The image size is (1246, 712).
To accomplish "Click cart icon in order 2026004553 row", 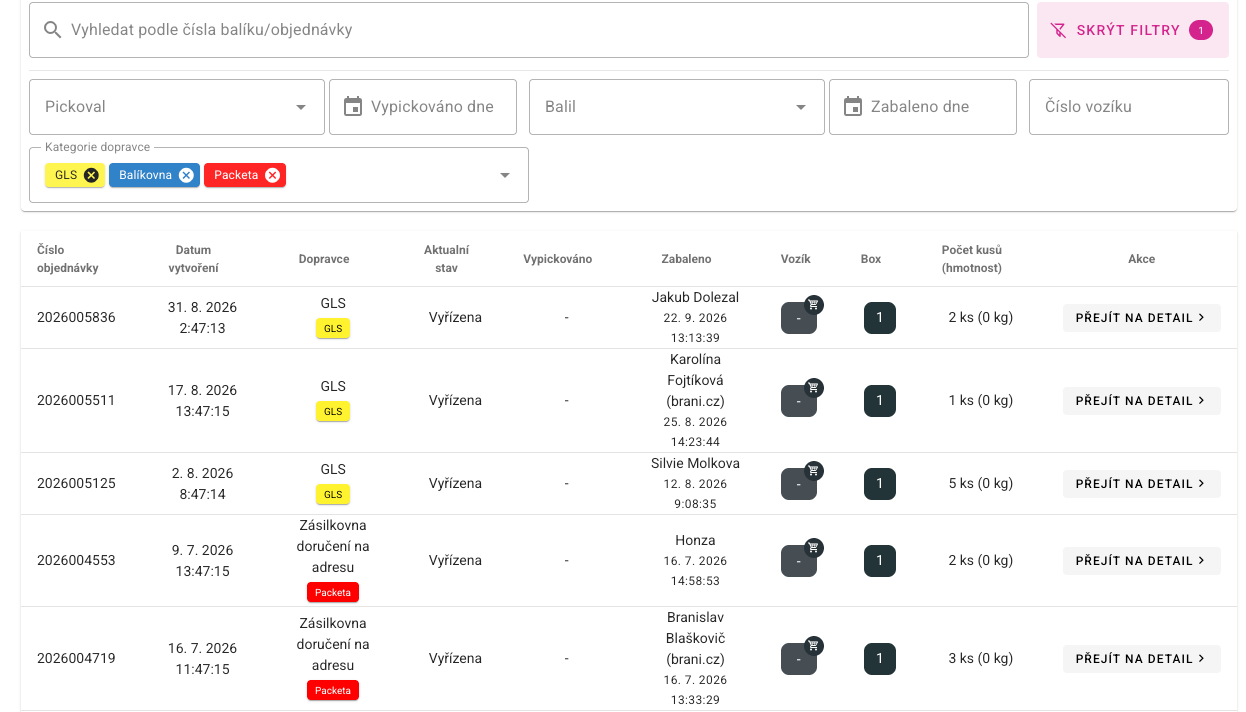I will click(x=814, y=547).
